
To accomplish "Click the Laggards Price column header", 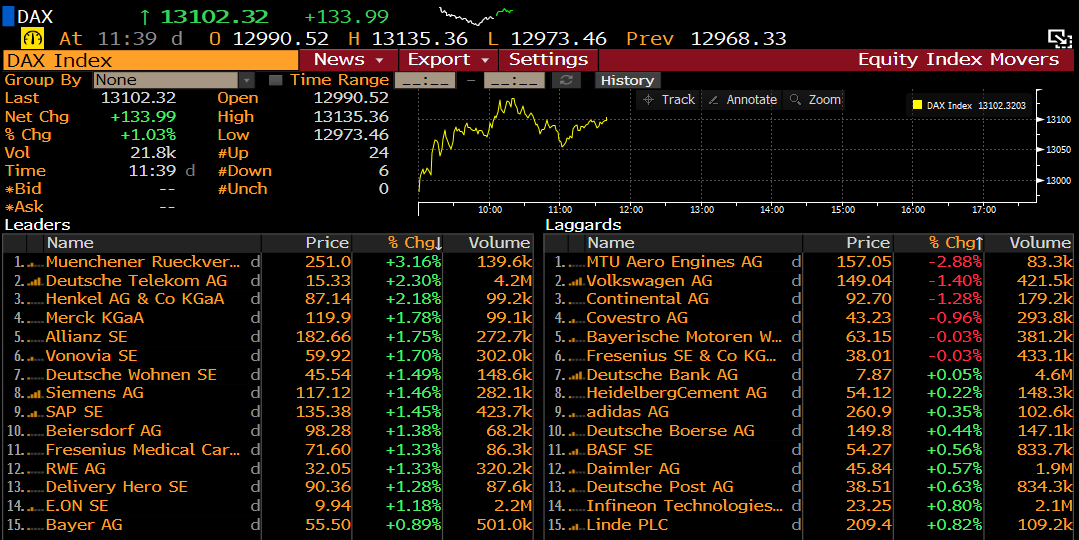I will pyautogui.click(x=847, y=243).
